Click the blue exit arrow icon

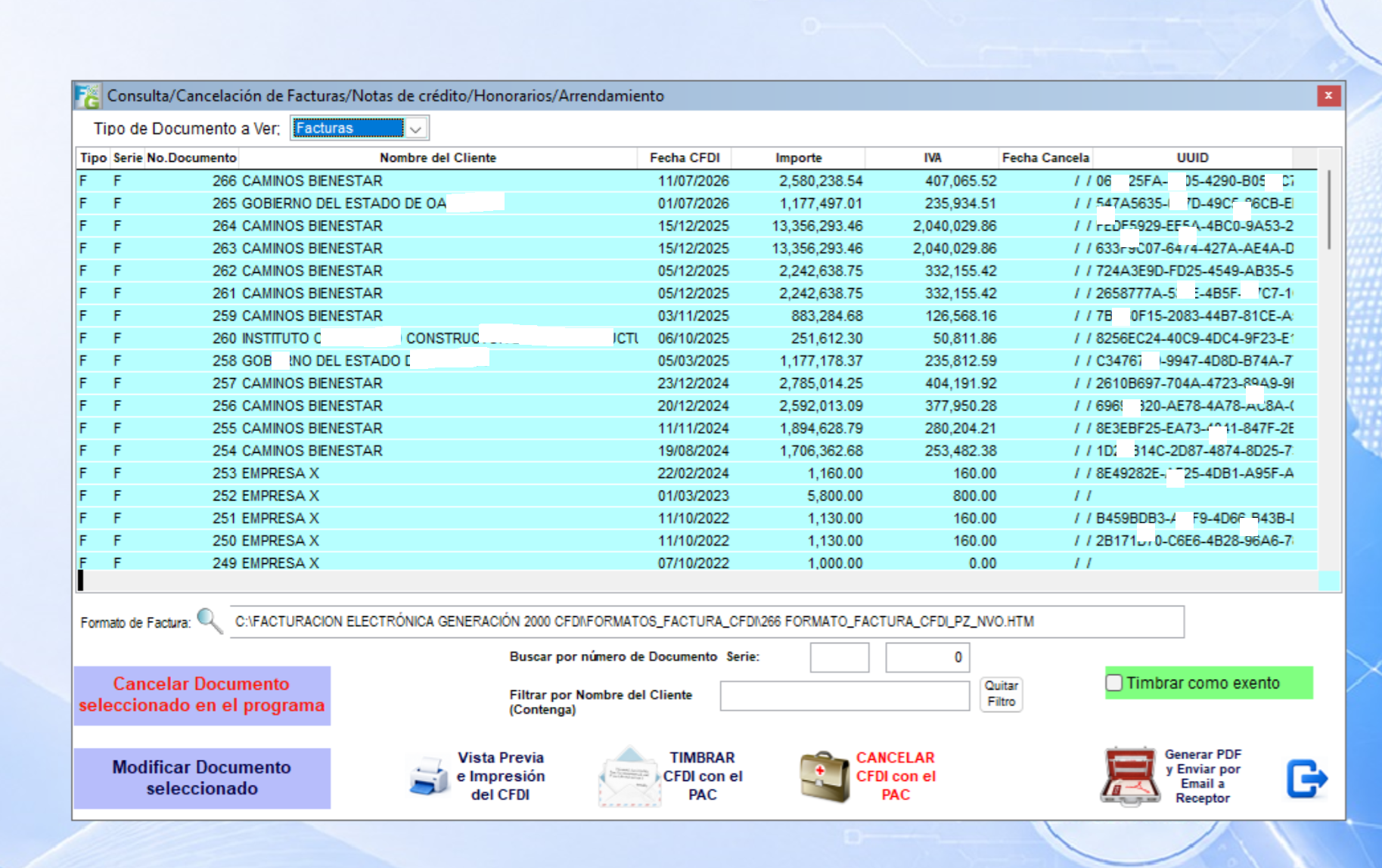click(x=1307, y=779)
